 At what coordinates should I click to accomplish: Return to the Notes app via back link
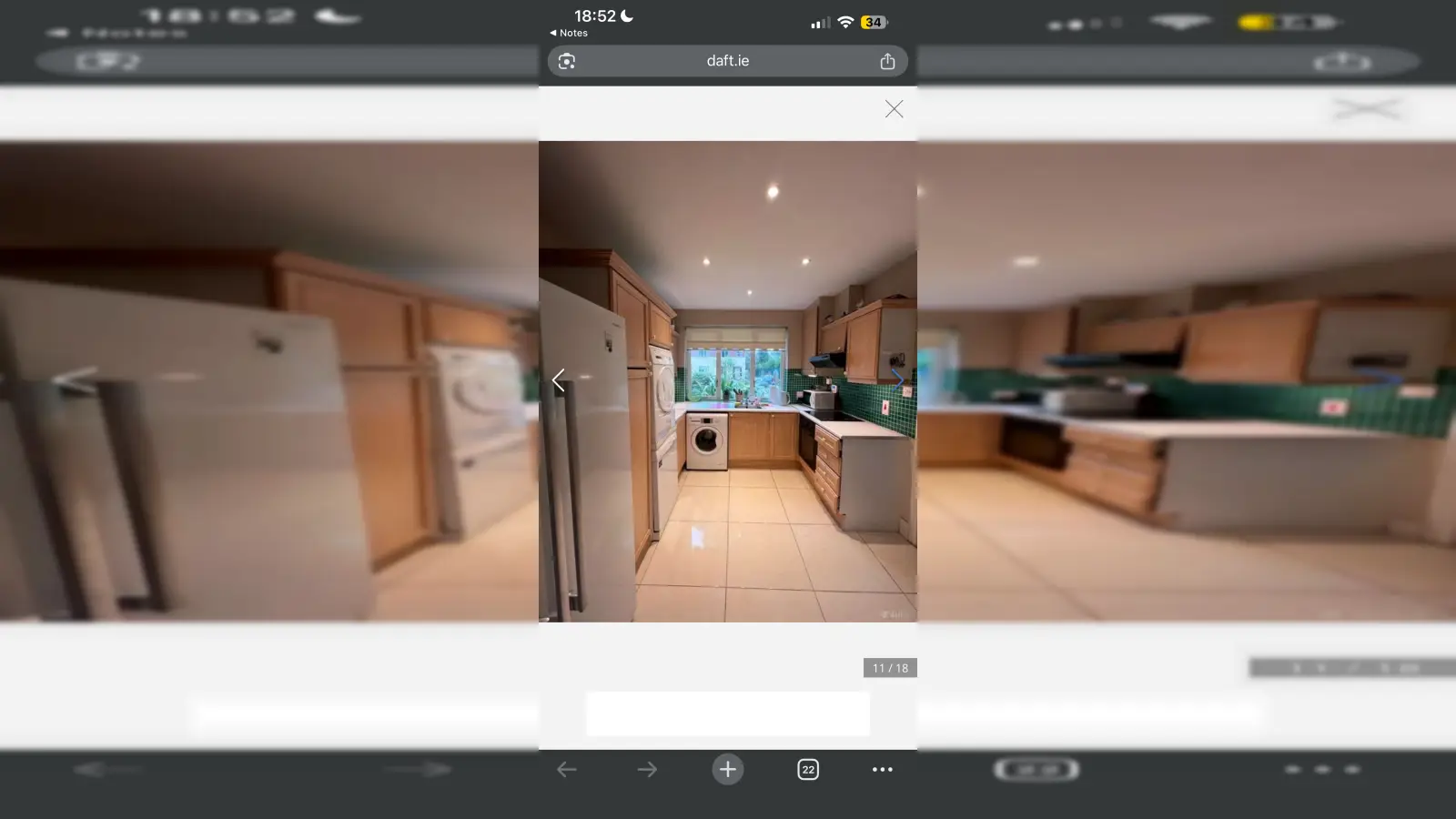click(569, 33)
